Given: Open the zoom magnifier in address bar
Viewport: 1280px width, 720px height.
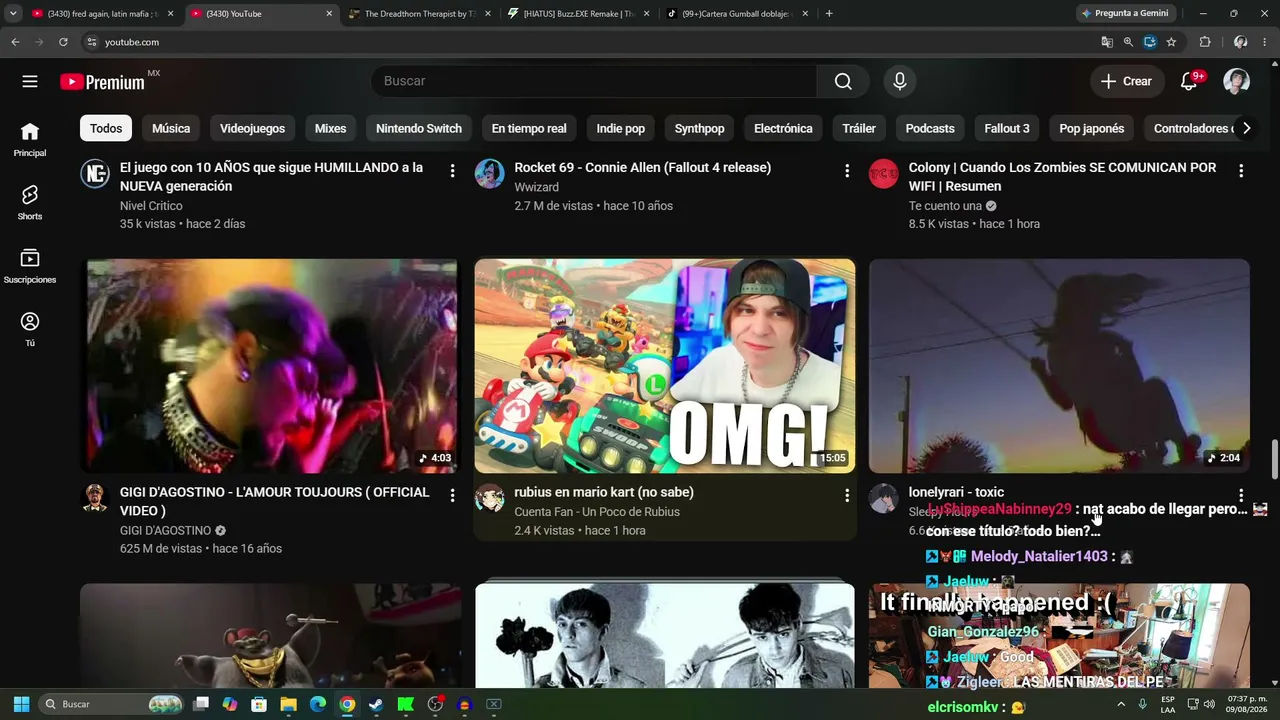Looking at the screenshot, I should [1128, 42].
